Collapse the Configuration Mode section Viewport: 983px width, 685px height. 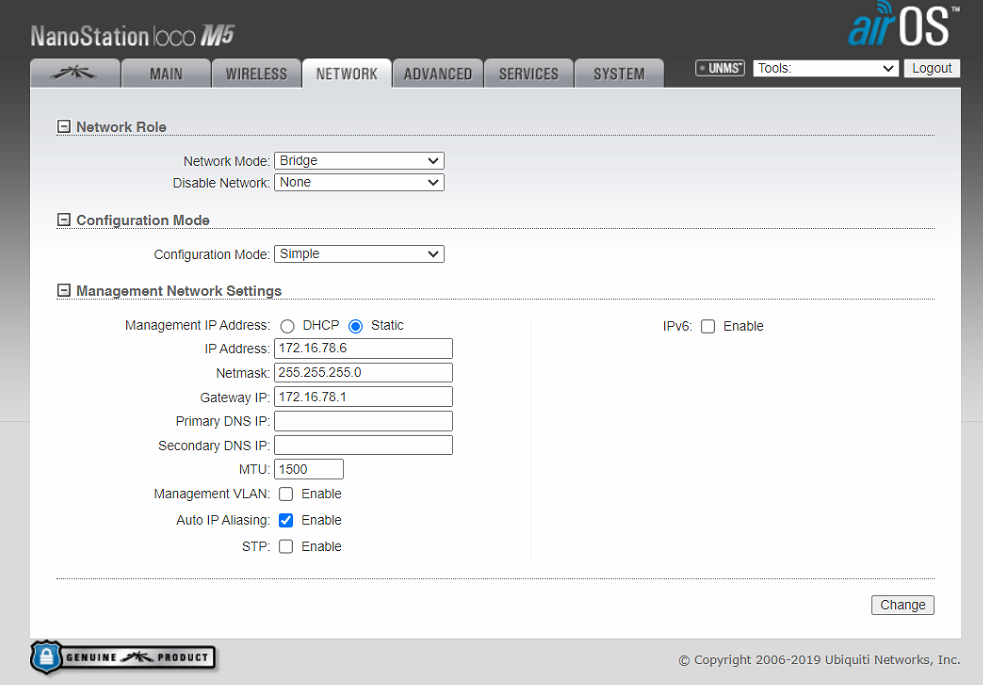(x=63, y=220)
